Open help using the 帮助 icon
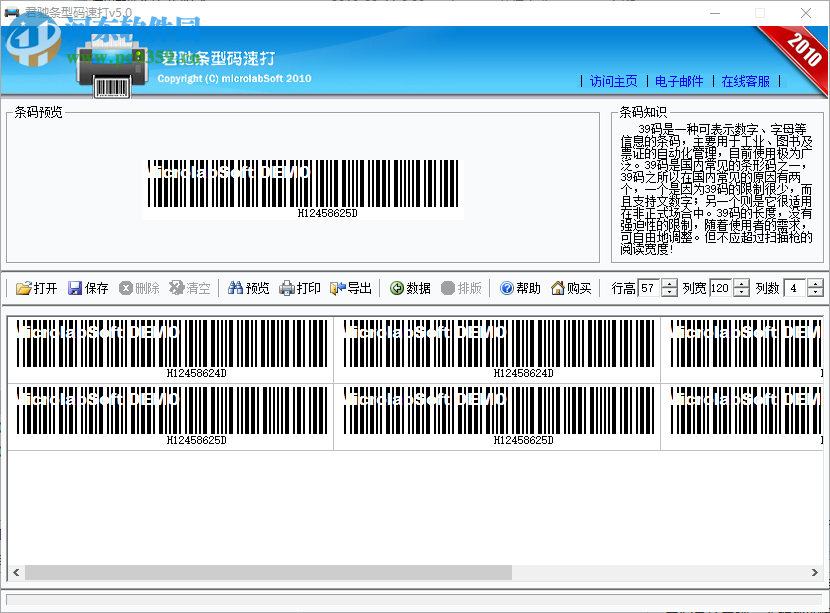 pyautogui.click(x=520, y=288)
